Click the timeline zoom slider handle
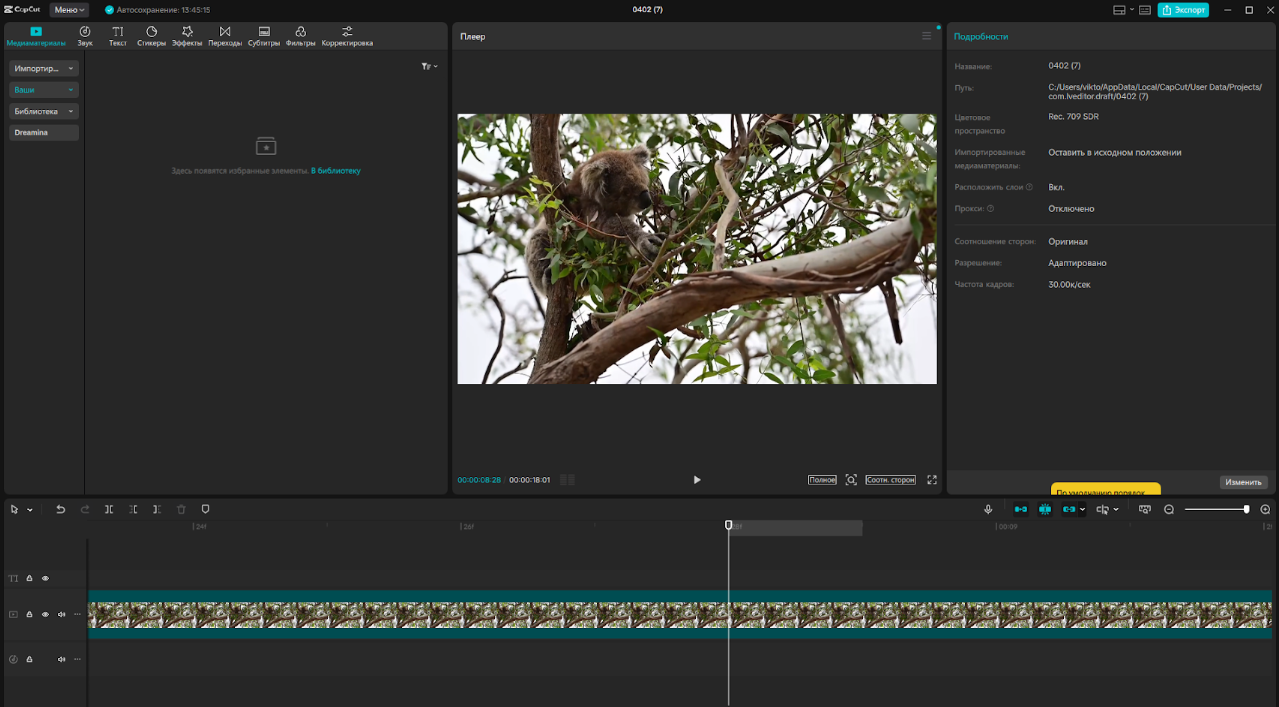Viewport: 1279px width, 707px height. [x=1246, y=509]
